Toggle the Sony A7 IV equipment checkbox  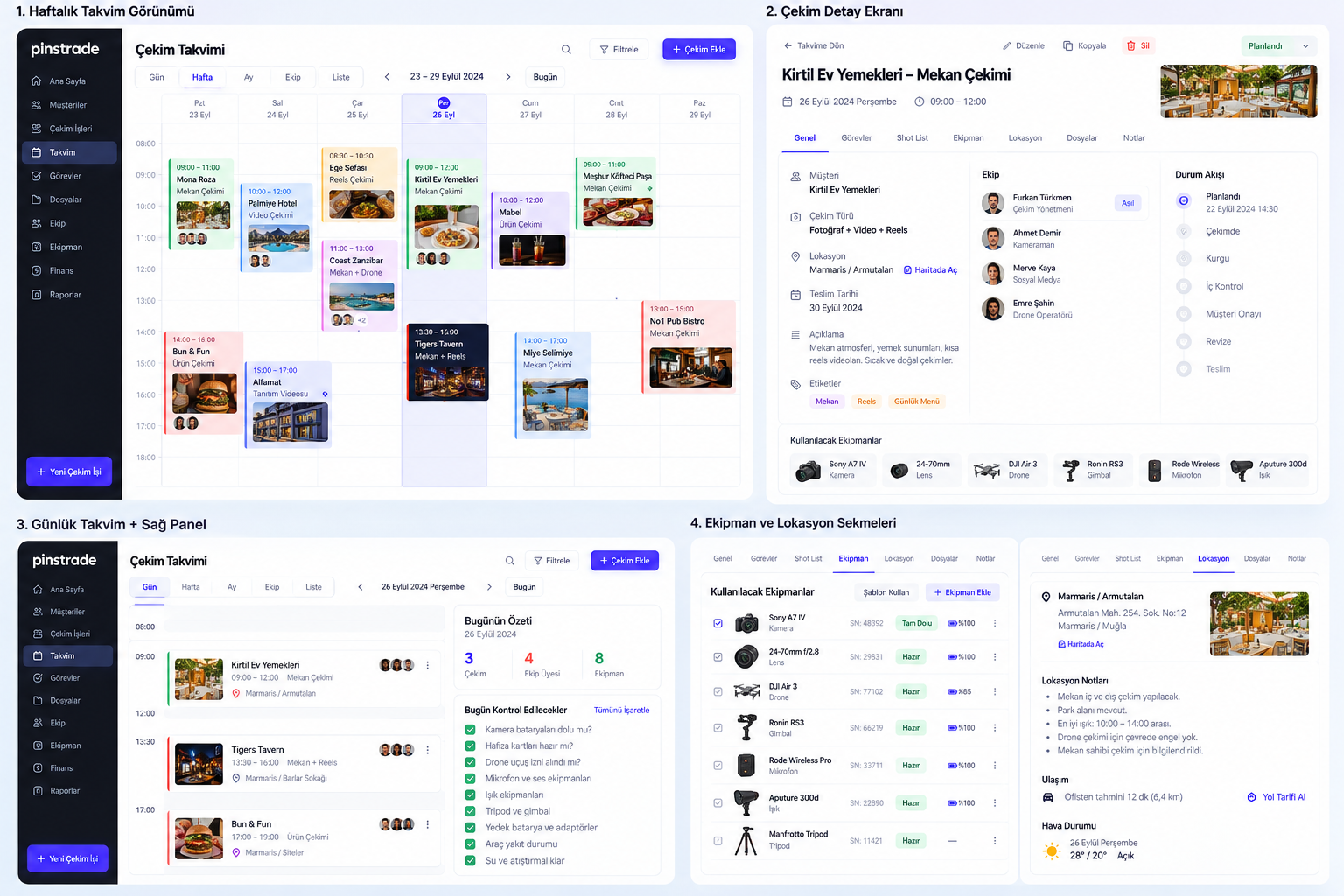click(x=718, y=624)
